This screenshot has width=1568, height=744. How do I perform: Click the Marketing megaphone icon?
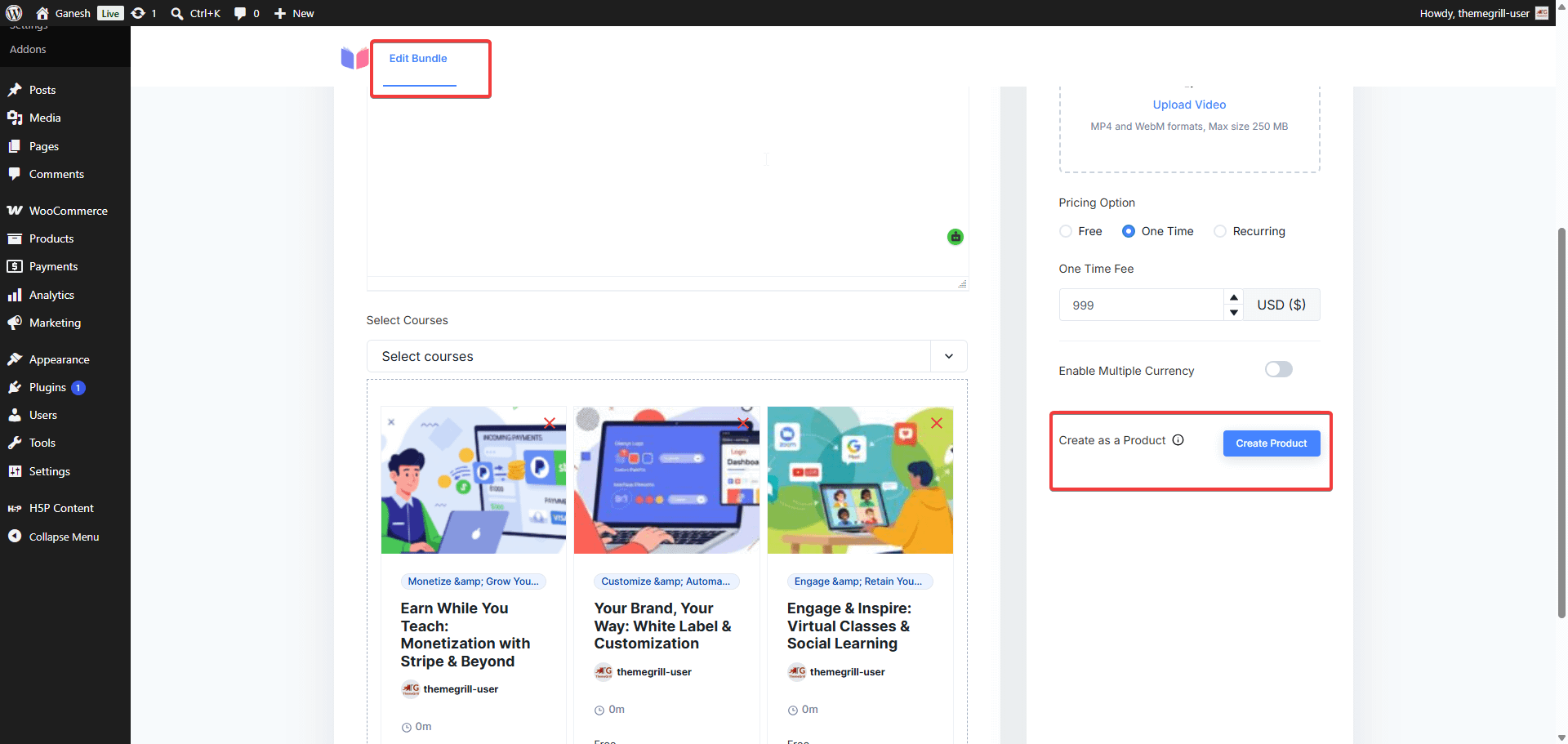(15, 323)
